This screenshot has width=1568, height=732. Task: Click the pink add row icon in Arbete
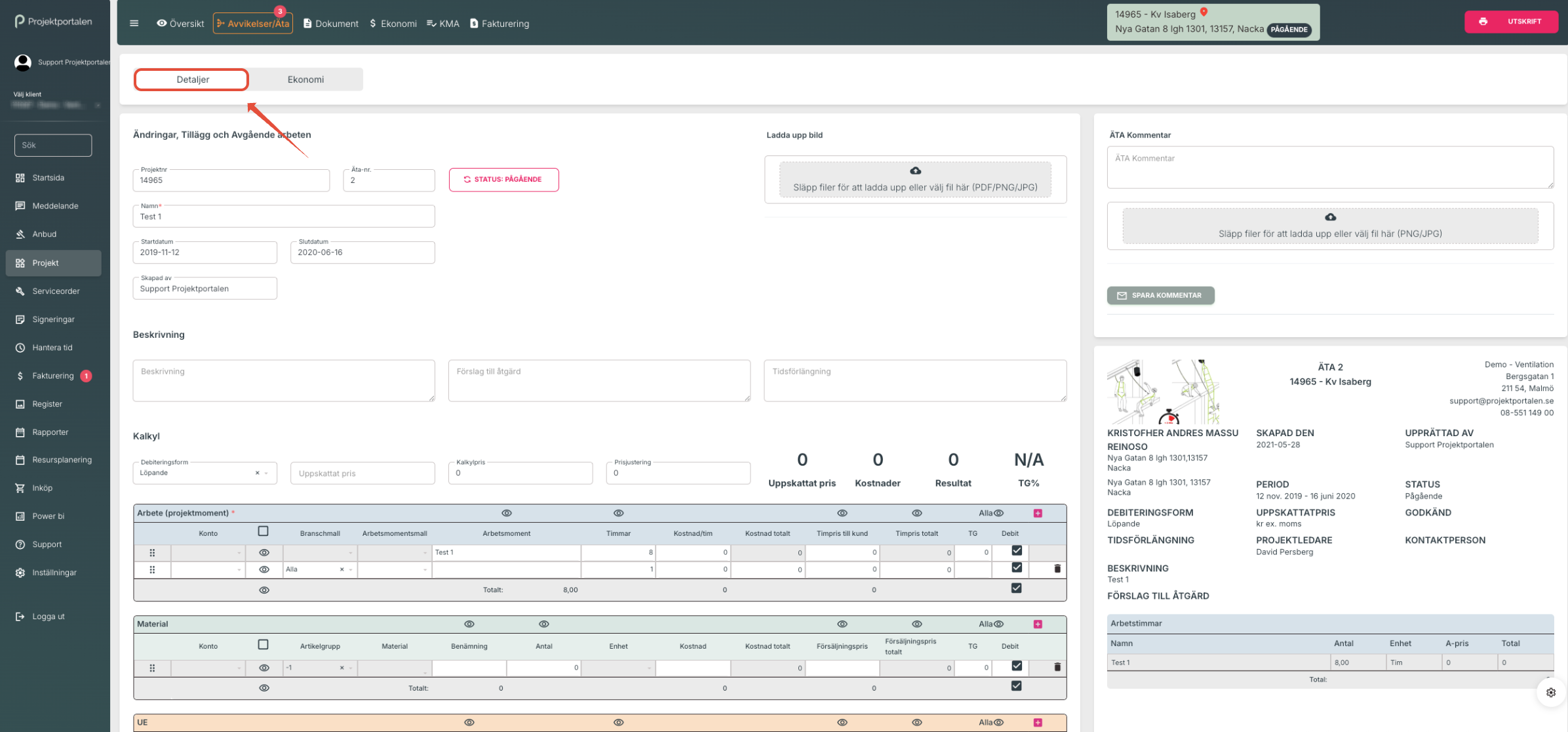1038,513
